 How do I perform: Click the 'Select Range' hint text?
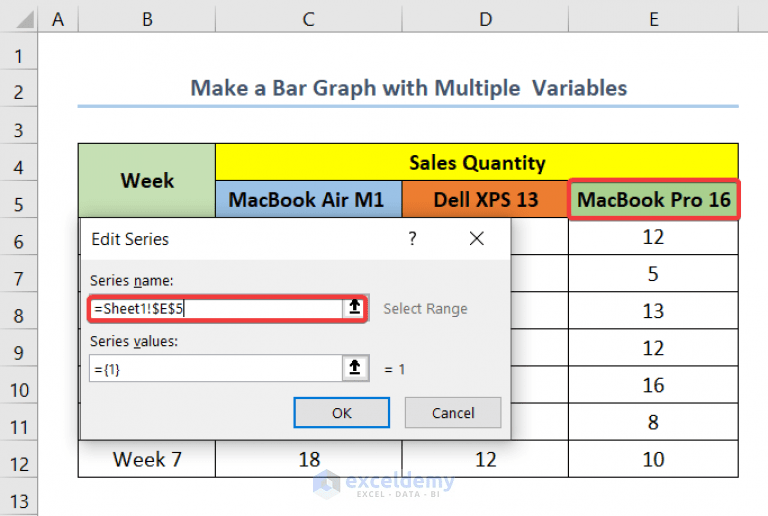425,309
